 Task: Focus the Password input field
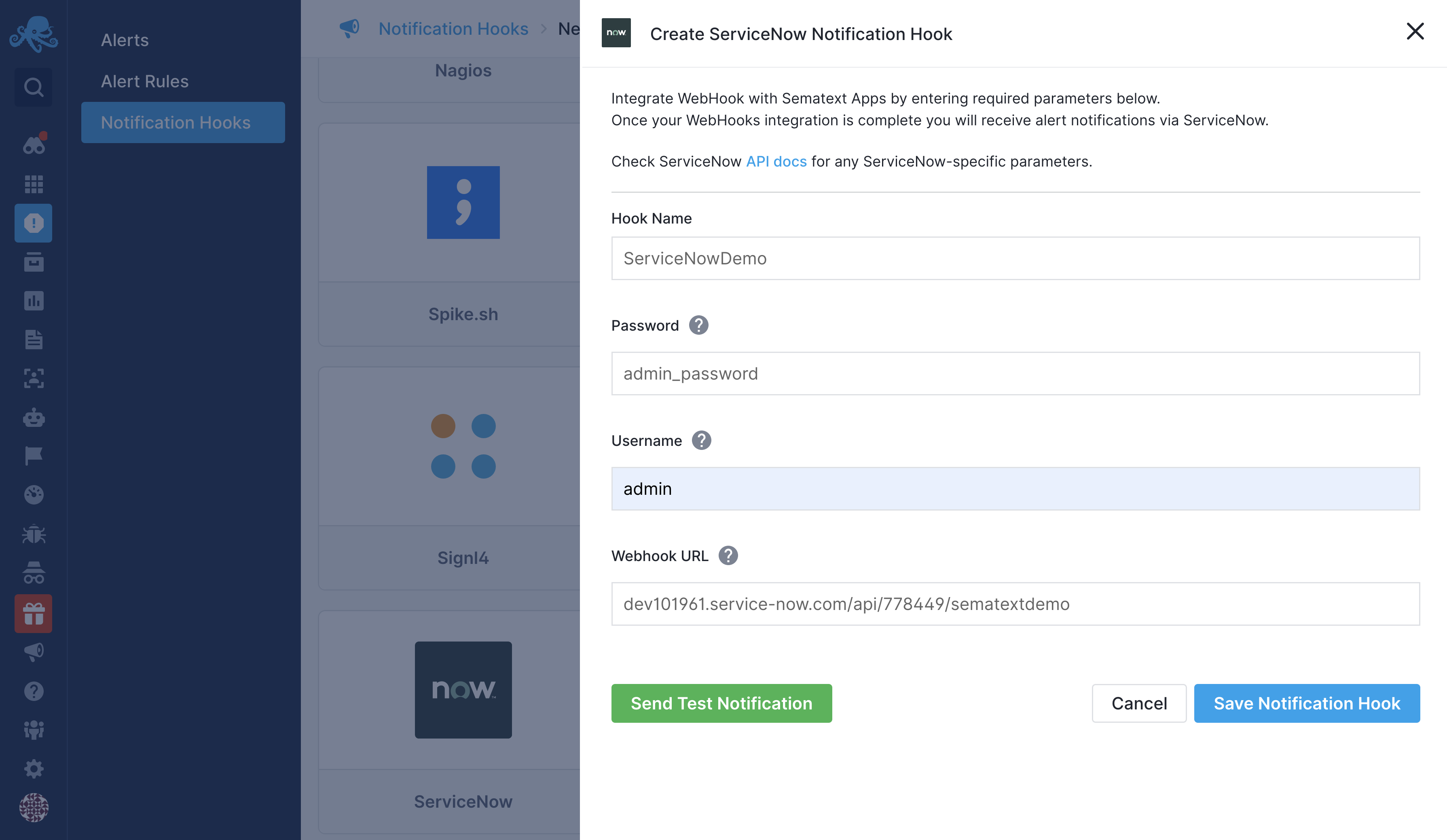pyautogui.click(x=1015, y=374)
